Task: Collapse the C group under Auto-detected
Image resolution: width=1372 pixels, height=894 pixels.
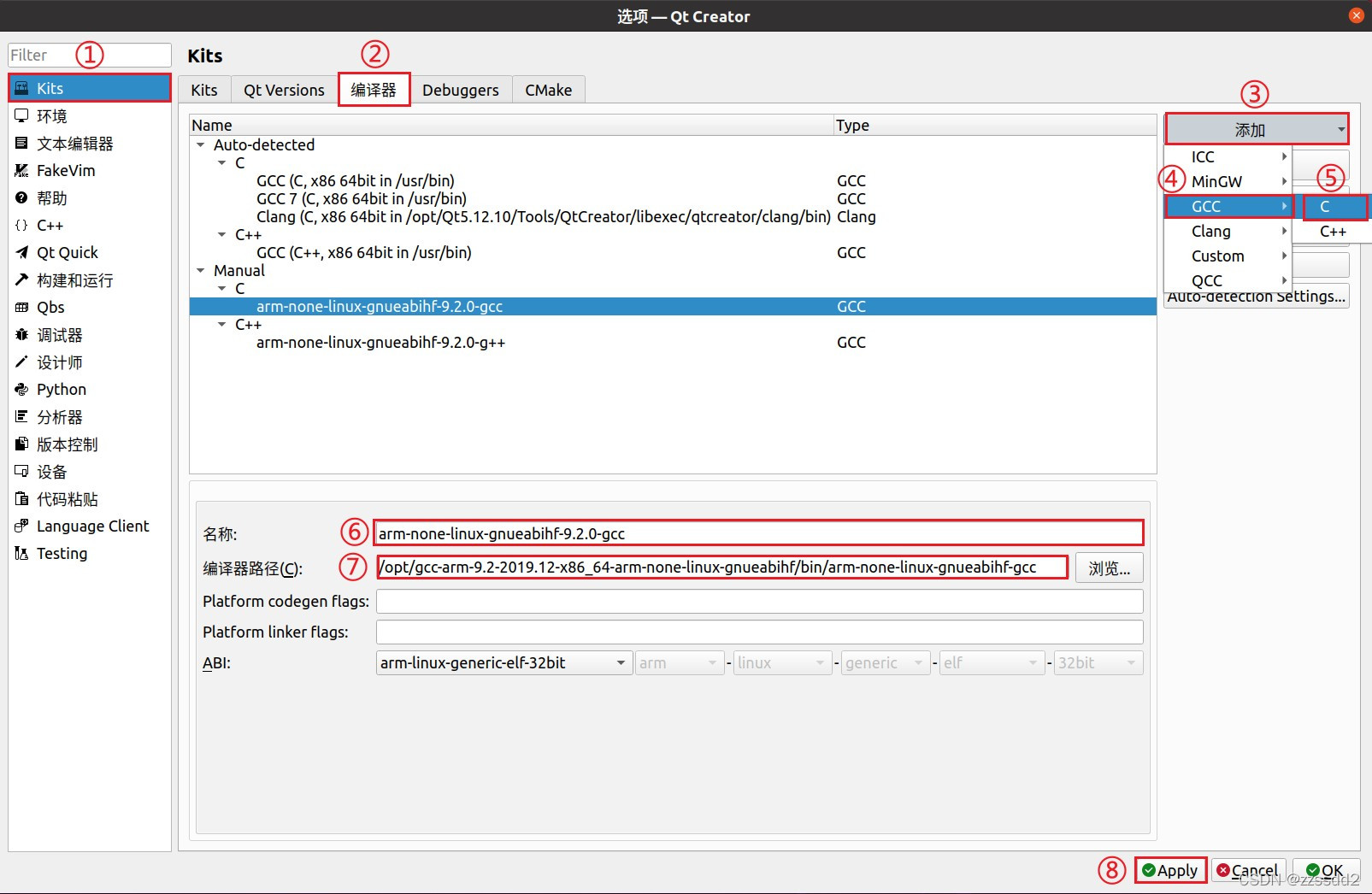Action: tap(222, 162)
